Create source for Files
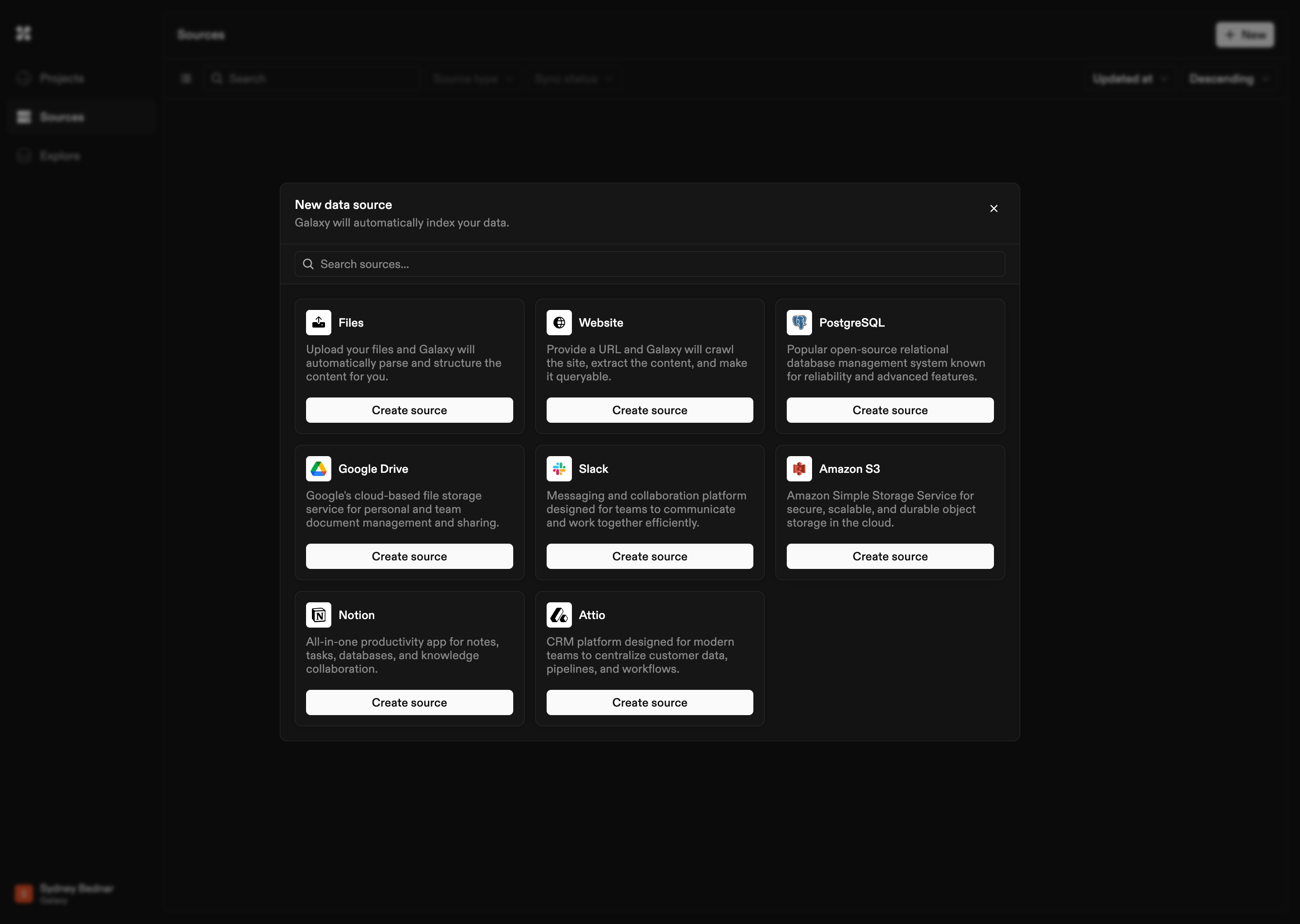This screenshot has height=924, width=1300. [x=409, y=410]
